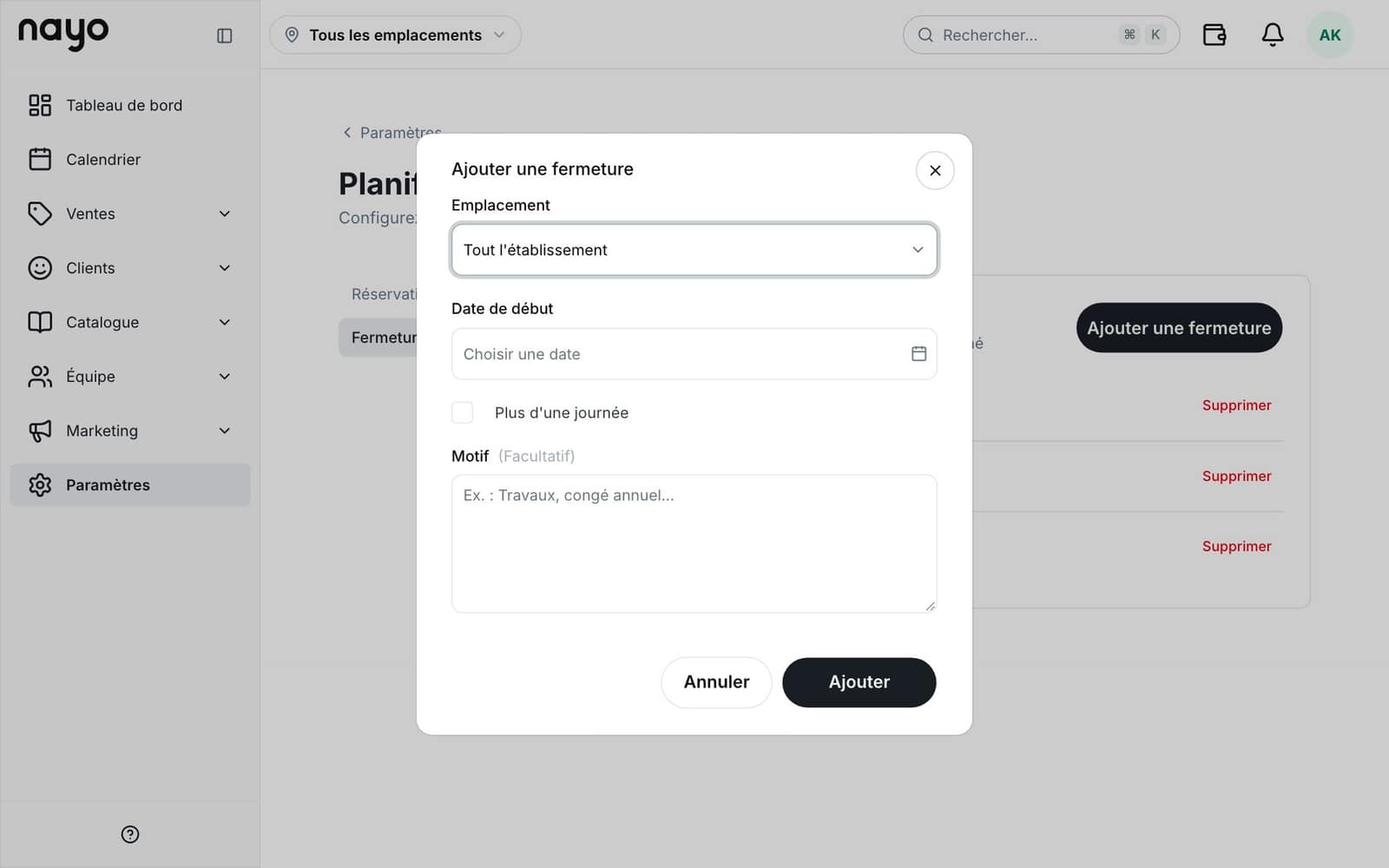Open Tous les emplacements selector

396,35
